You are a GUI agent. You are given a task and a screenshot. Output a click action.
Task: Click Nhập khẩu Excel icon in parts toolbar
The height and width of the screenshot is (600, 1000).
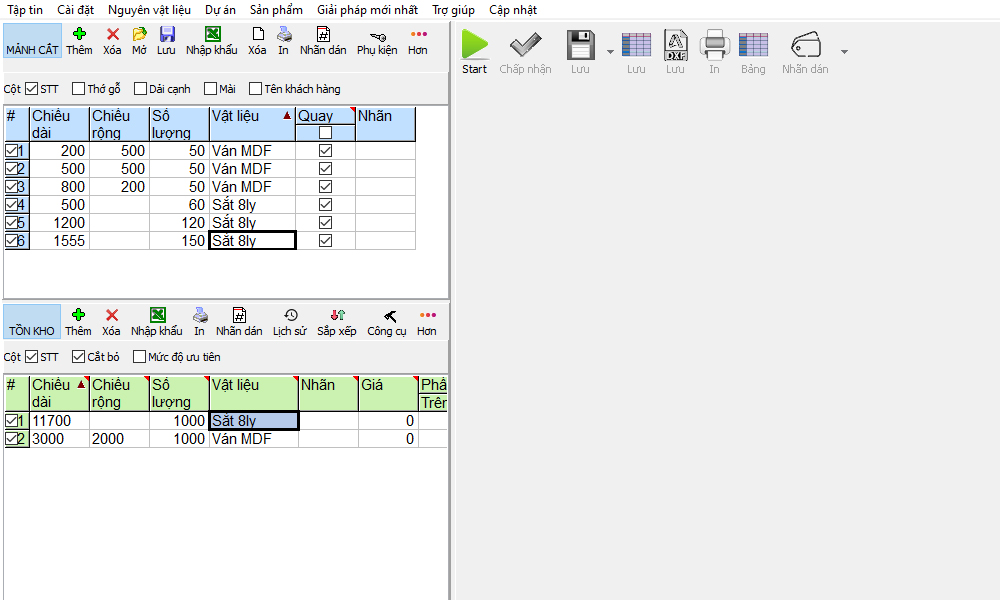click(212, 35)
